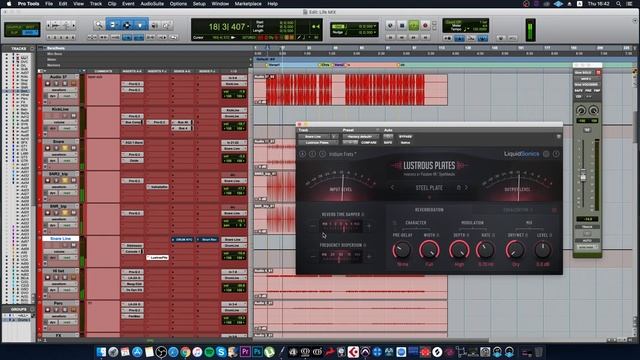Select the Trim tool in toolbar
Viewport: 640px width, 360px height.
click(113, 25)
